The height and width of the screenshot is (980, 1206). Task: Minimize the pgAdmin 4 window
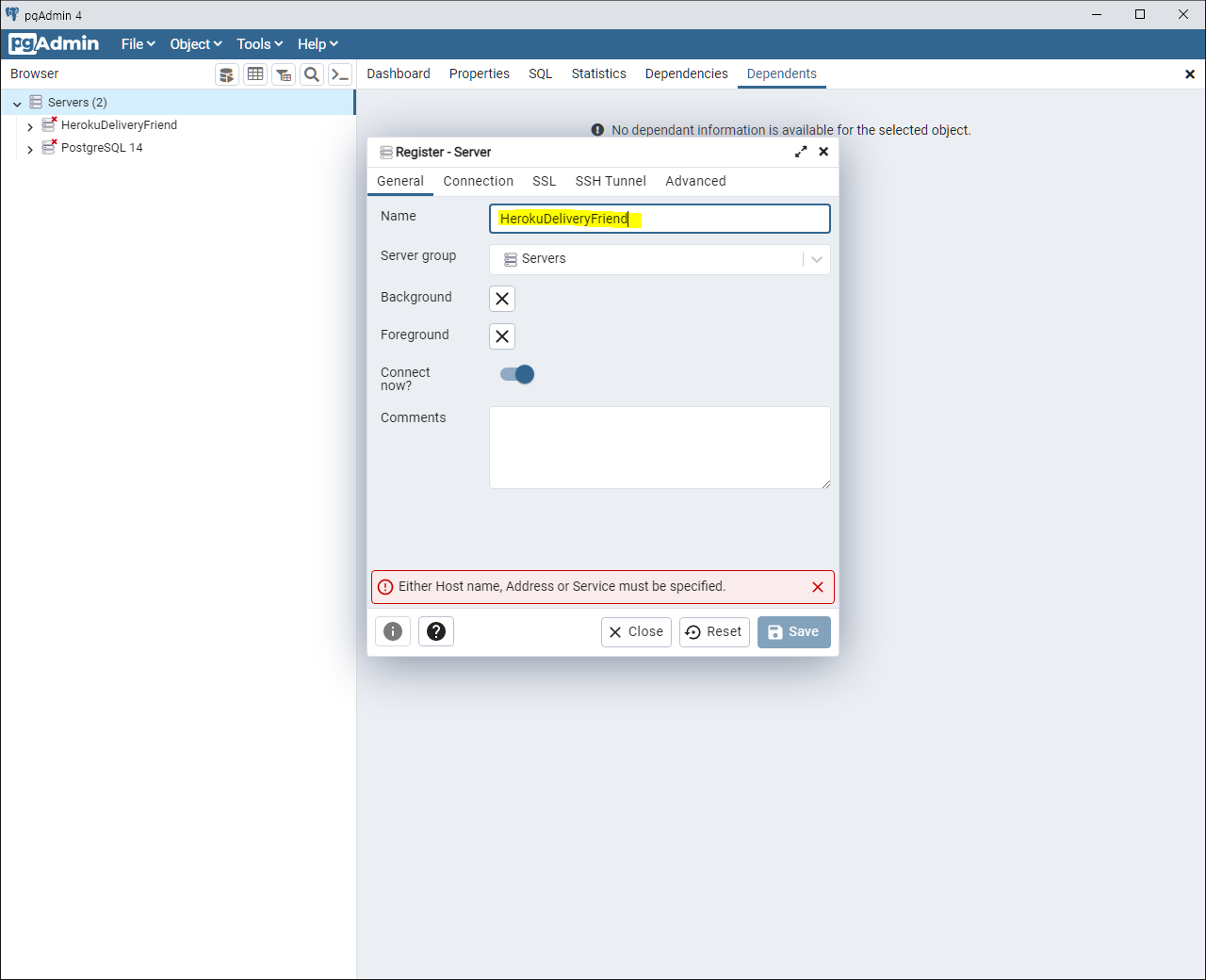coord(1097,14)
